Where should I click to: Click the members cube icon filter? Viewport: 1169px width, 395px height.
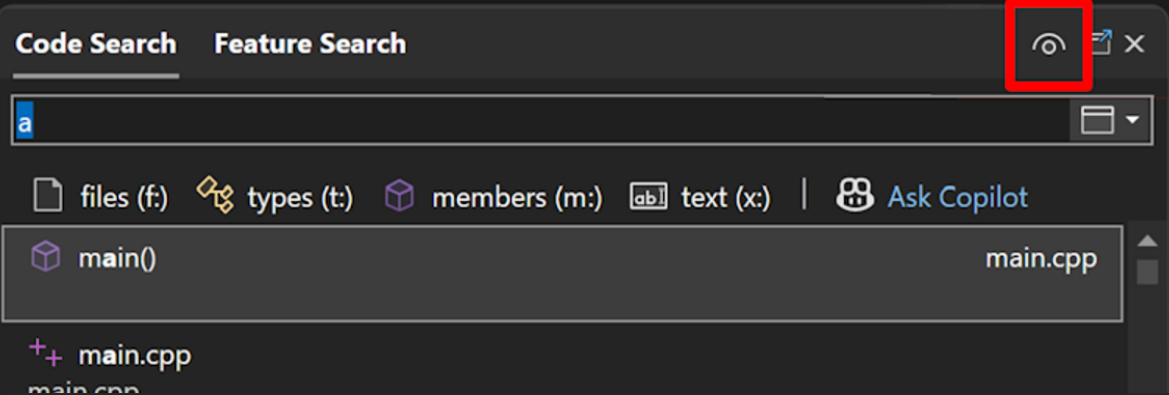(400, 197)
